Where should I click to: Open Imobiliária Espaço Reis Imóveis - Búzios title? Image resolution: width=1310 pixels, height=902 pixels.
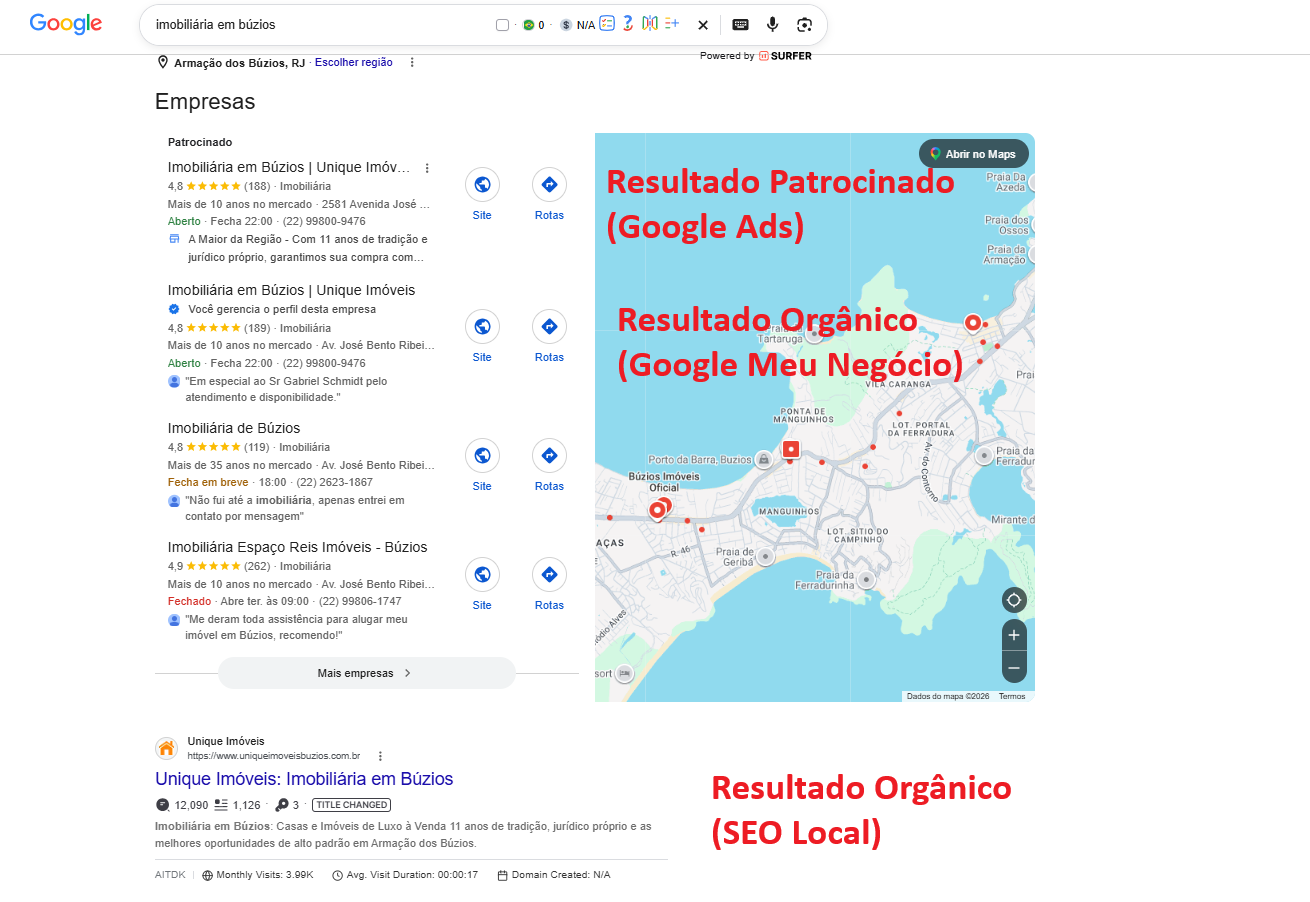[298, 547]
